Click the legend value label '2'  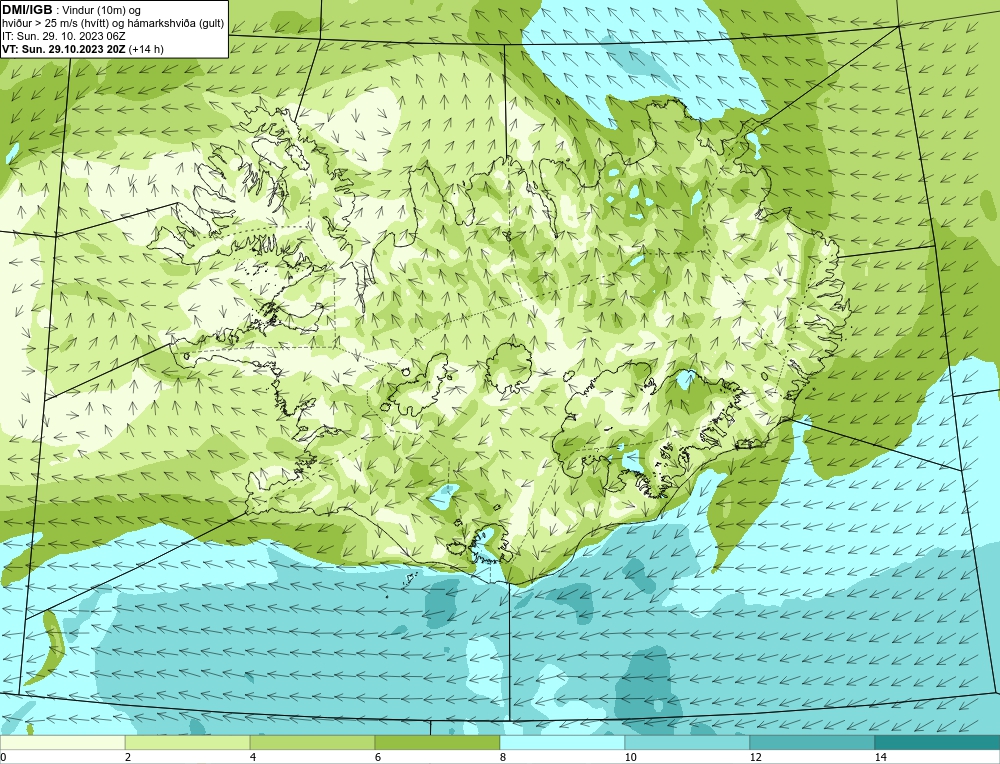click(x=128, y=757)
